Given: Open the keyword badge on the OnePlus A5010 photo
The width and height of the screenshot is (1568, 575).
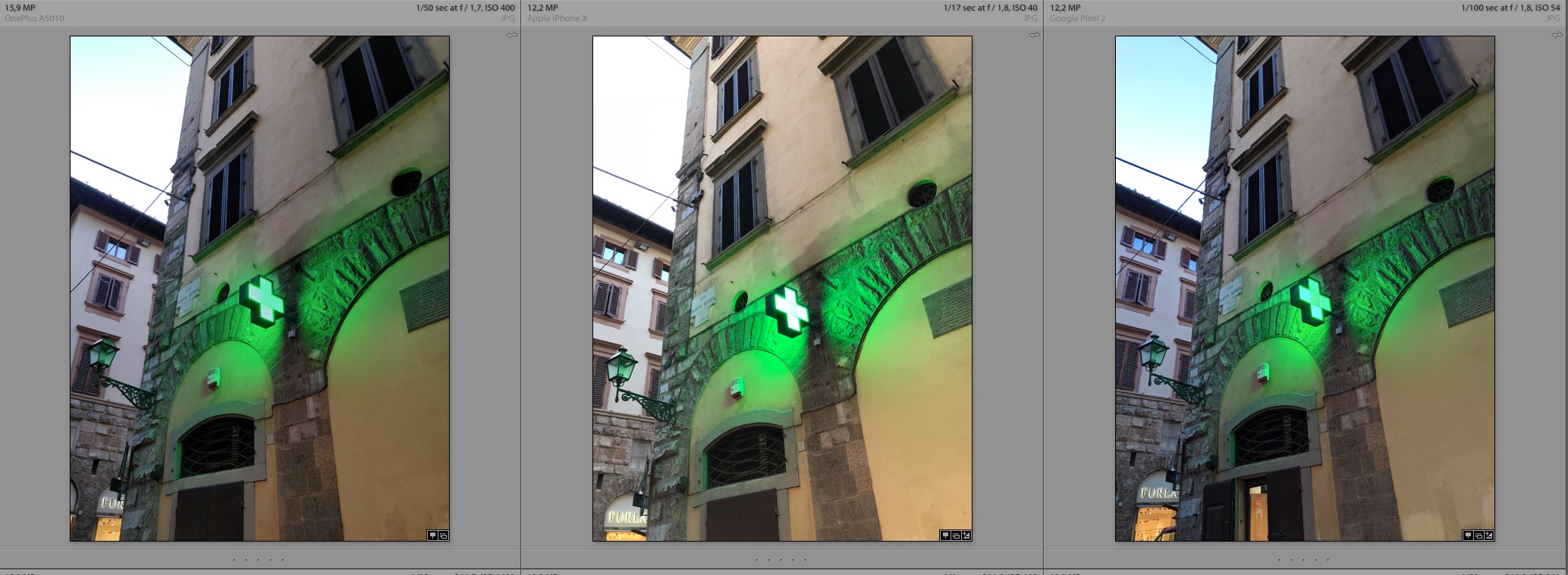Looking at the screenshot, I should [x=432, y=536].
